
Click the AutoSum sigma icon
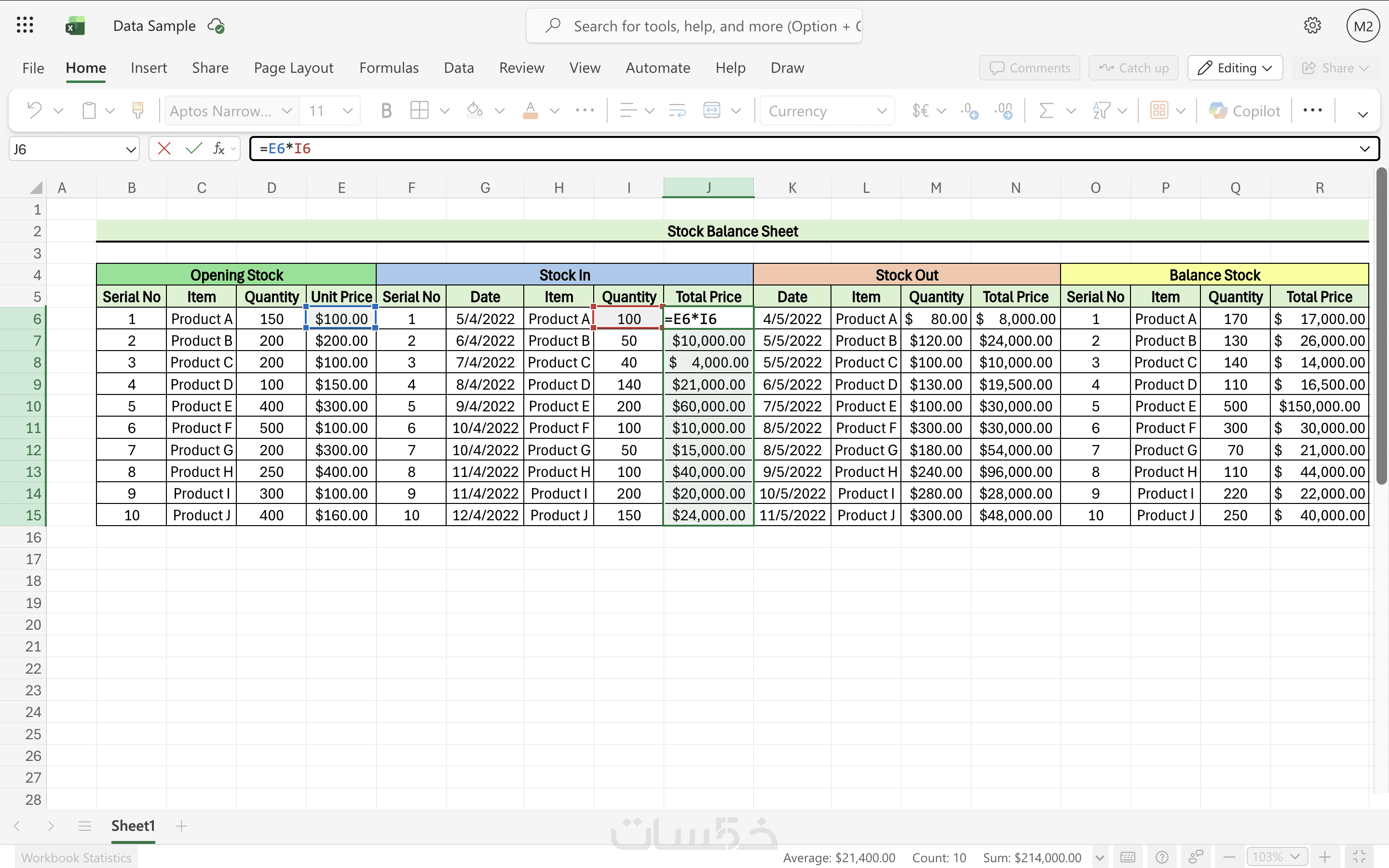coord(1046,110)
